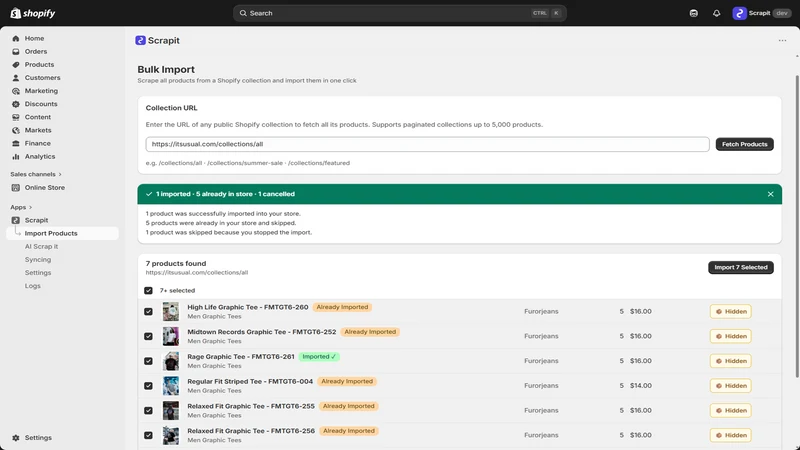Click the 7 products found heading
Image resolution: width=800 pixels, height=450 pixels.
click(176, 263)
